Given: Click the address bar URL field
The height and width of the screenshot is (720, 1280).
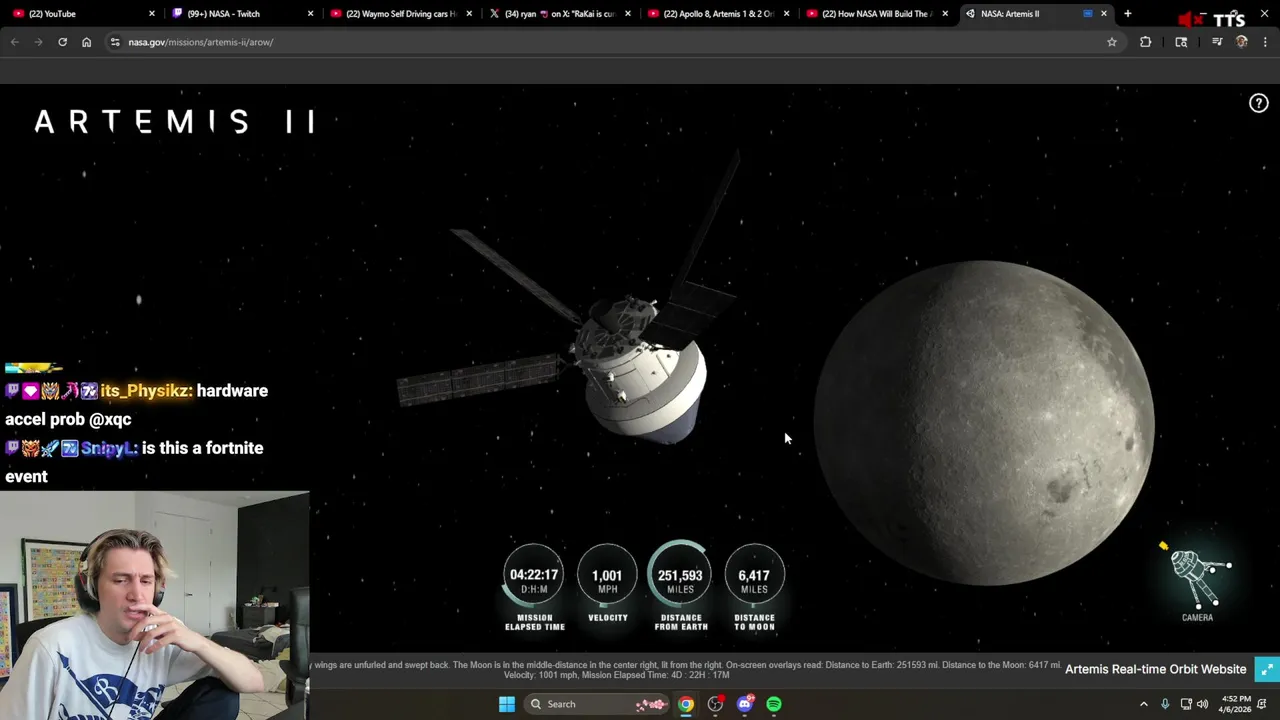Looking at the screenshot, I should click(x=600, y=42).
